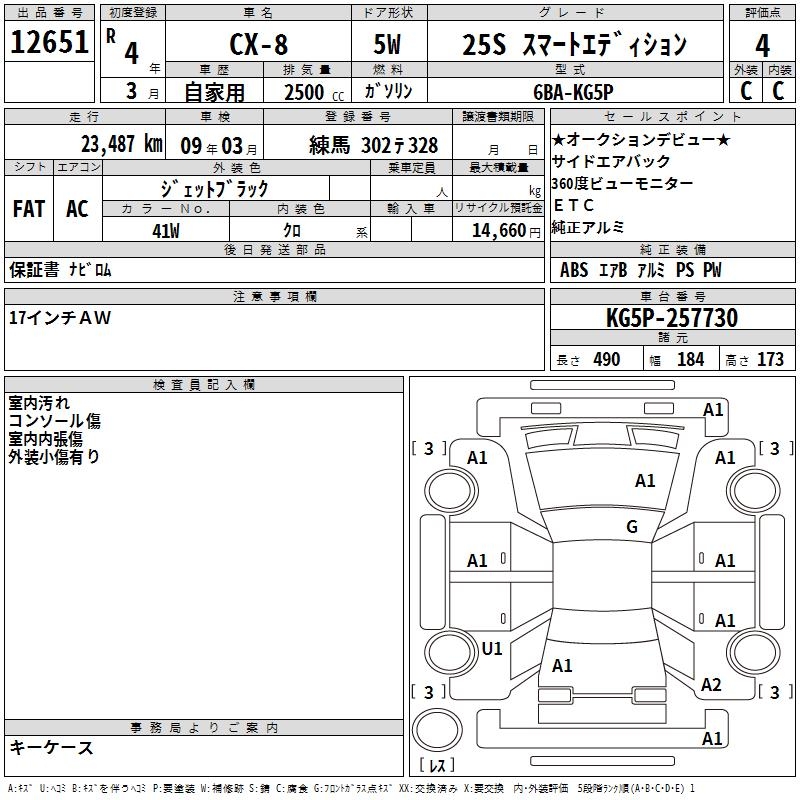Viewport: 800px width, 800px height.
Task: Click registration month 3月
Action: click(142, 92)
